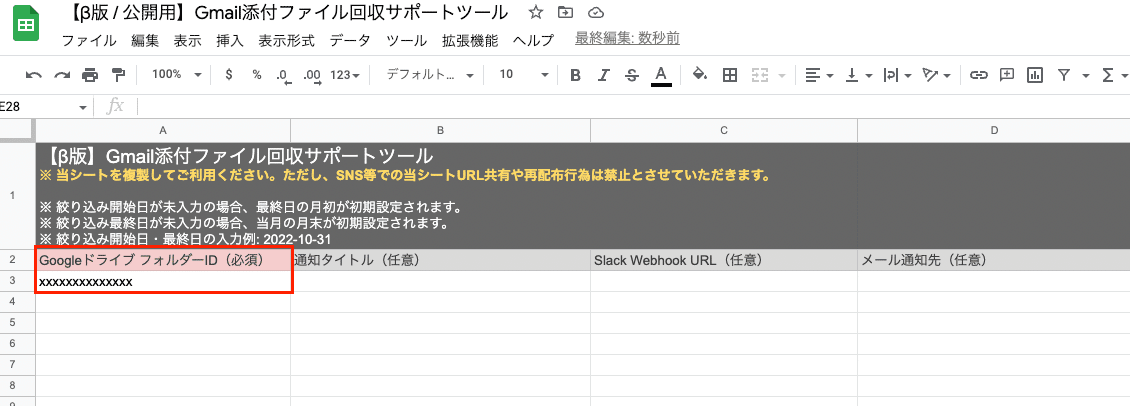
Task: Format as percent
Action: pos(257,74)
